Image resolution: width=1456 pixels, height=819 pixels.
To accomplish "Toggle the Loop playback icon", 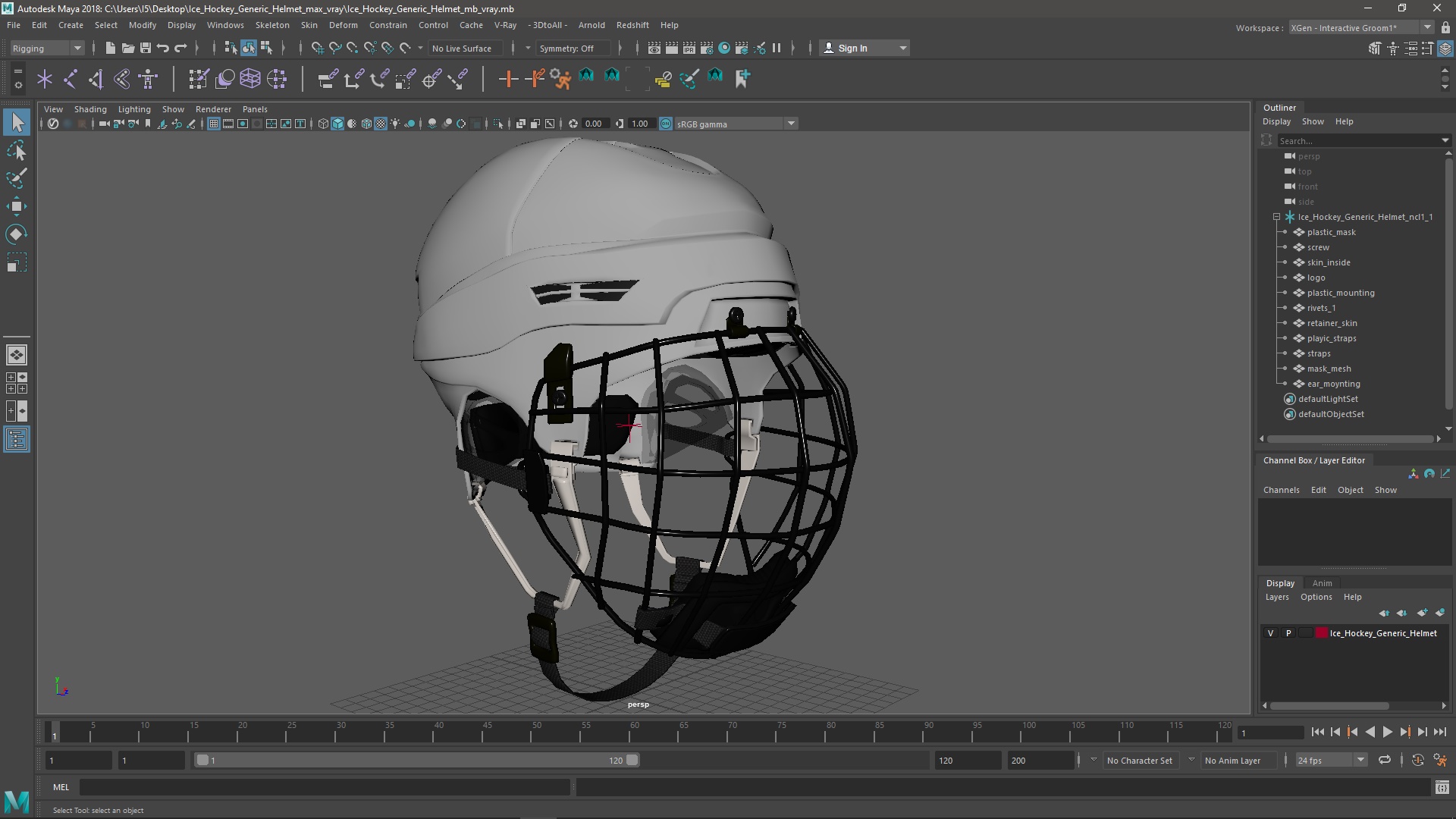I will [x=1385, y=760].
